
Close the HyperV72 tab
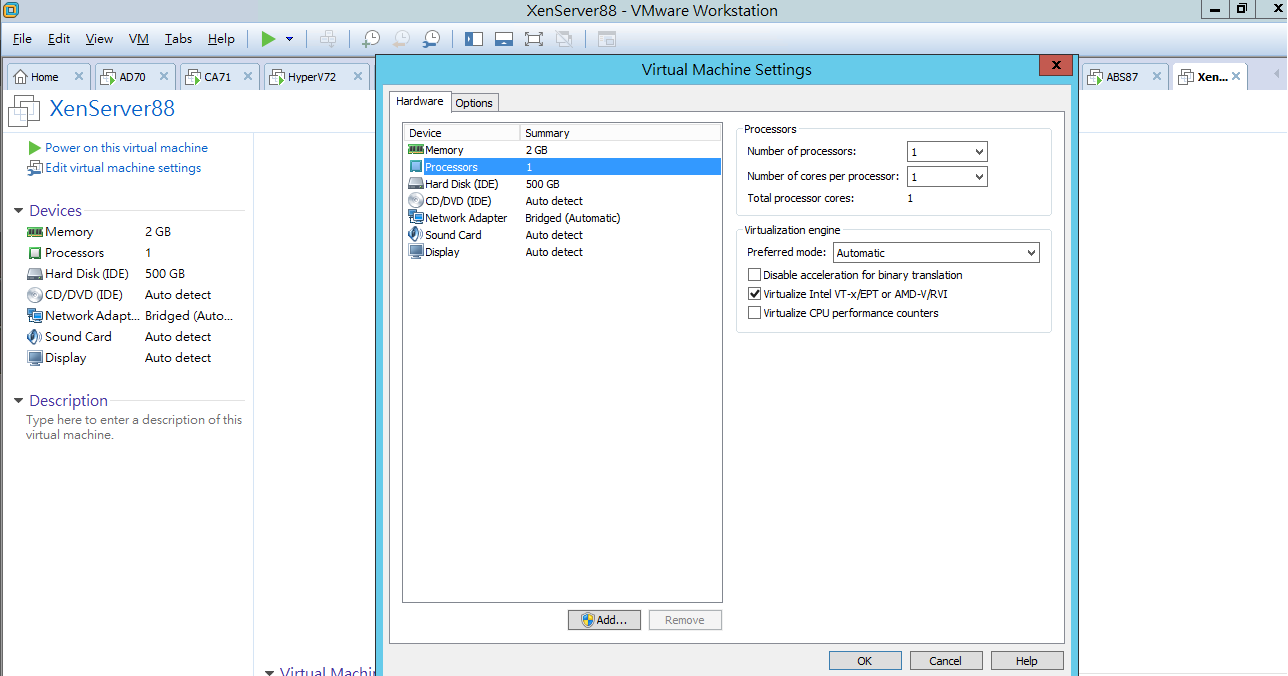tap(359, 77)
